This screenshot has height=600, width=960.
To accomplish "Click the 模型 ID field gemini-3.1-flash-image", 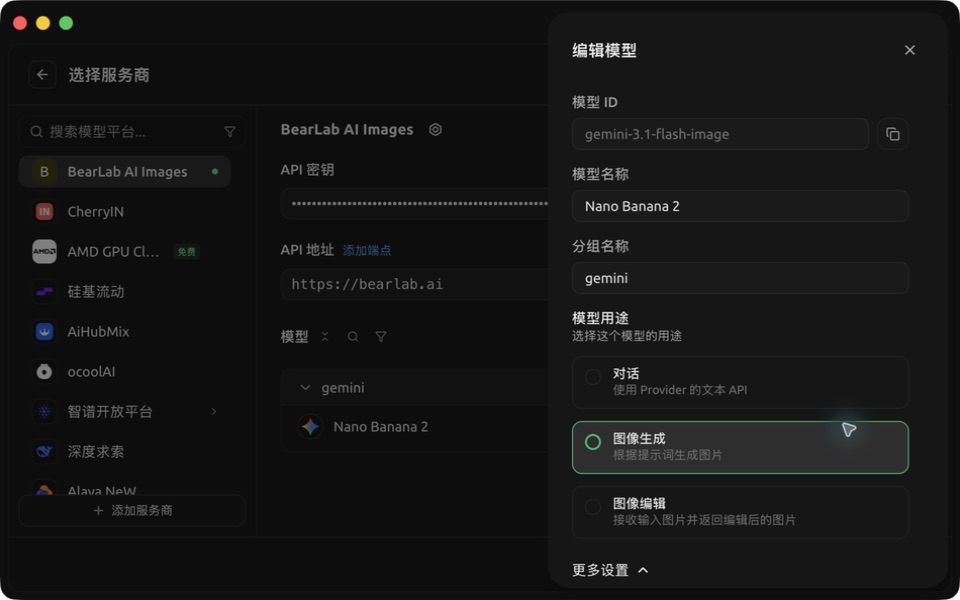I will [721, 134].
